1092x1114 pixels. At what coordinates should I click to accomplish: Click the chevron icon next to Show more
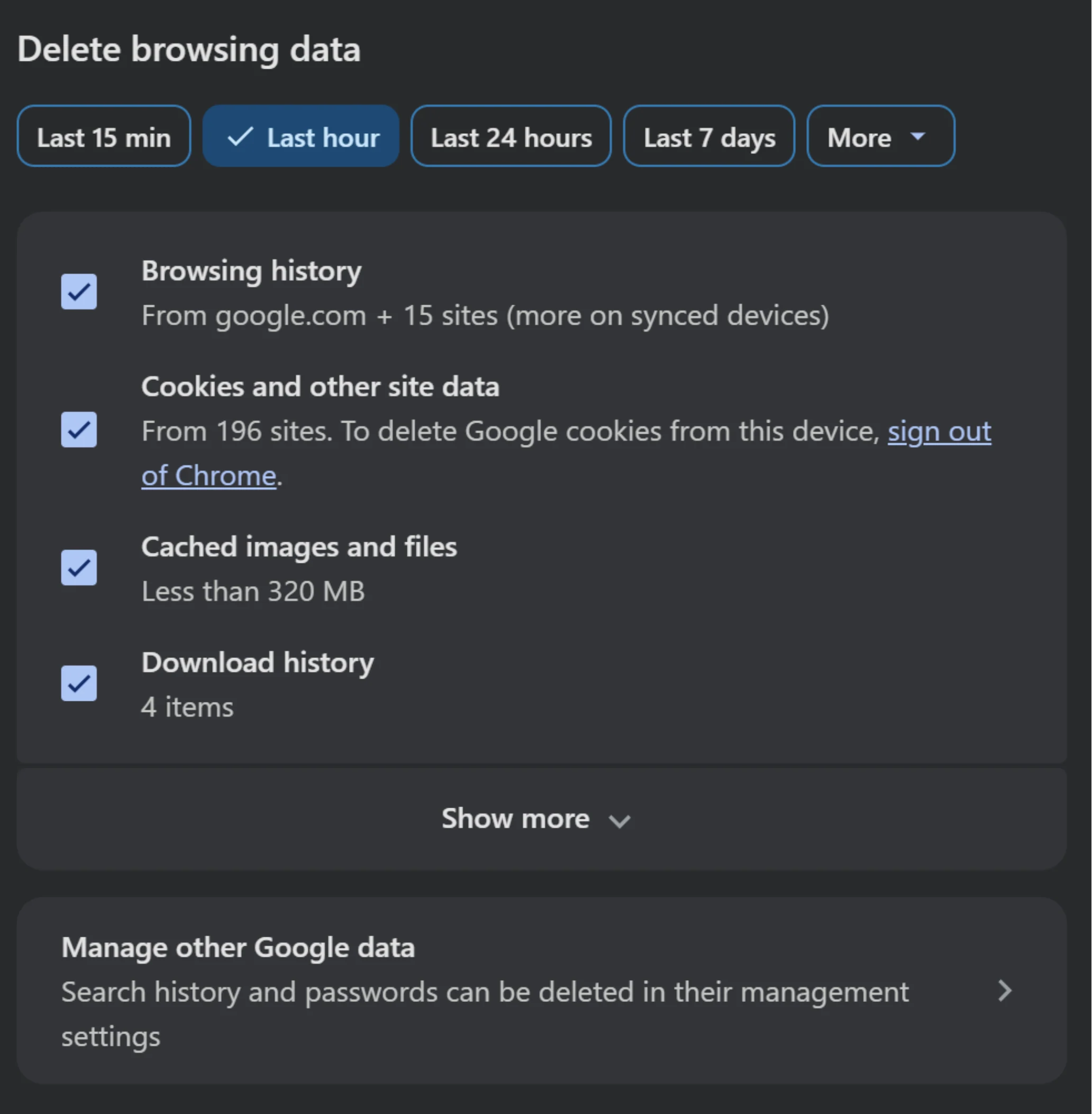click(620, 821)
